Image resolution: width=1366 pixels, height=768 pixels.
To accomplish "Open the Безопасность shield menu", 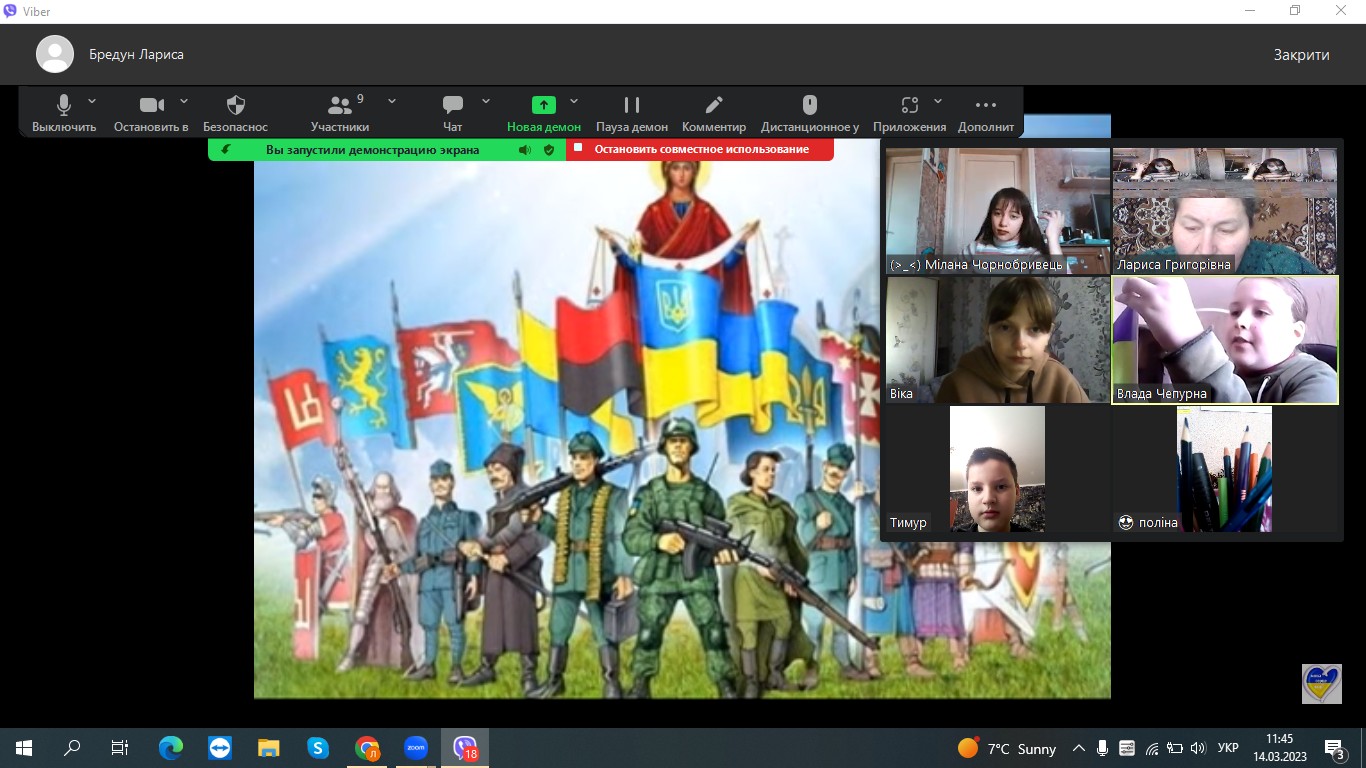I will click(236, 112).
